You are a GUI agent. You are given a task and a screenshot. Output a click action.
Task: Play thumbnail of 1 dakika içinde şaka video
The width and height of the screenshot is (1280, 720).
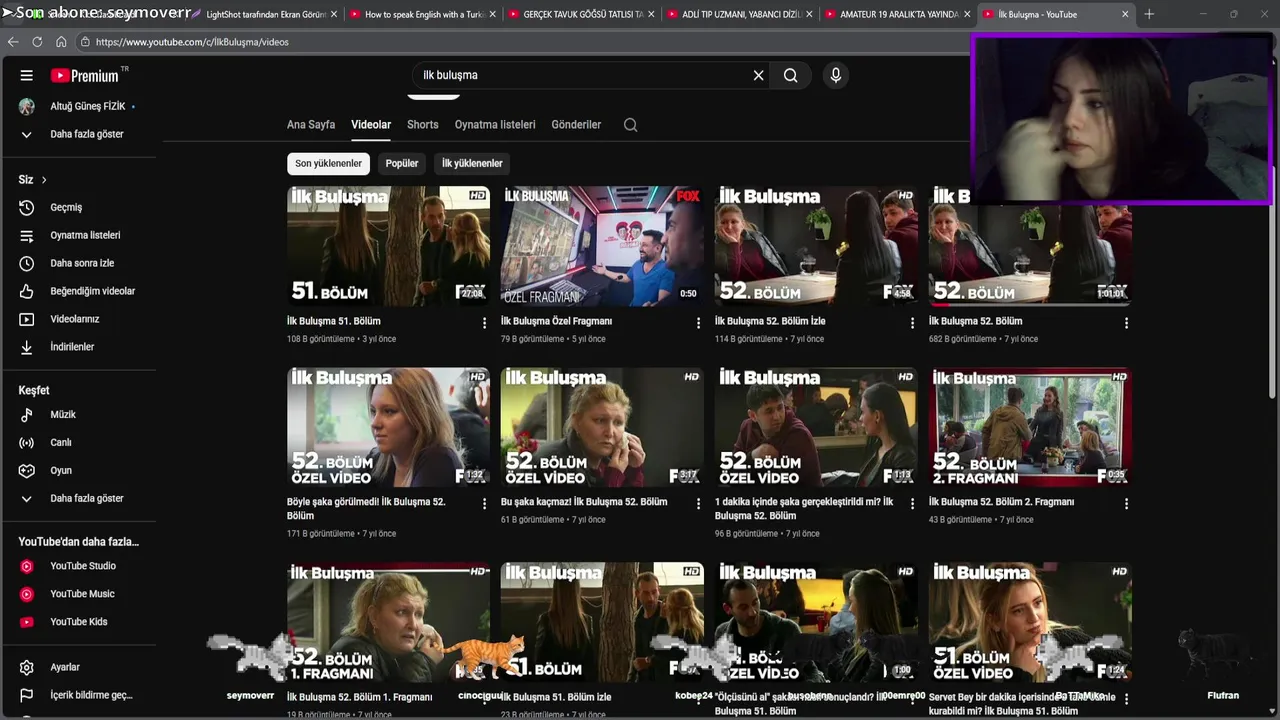tap(814, 427)
